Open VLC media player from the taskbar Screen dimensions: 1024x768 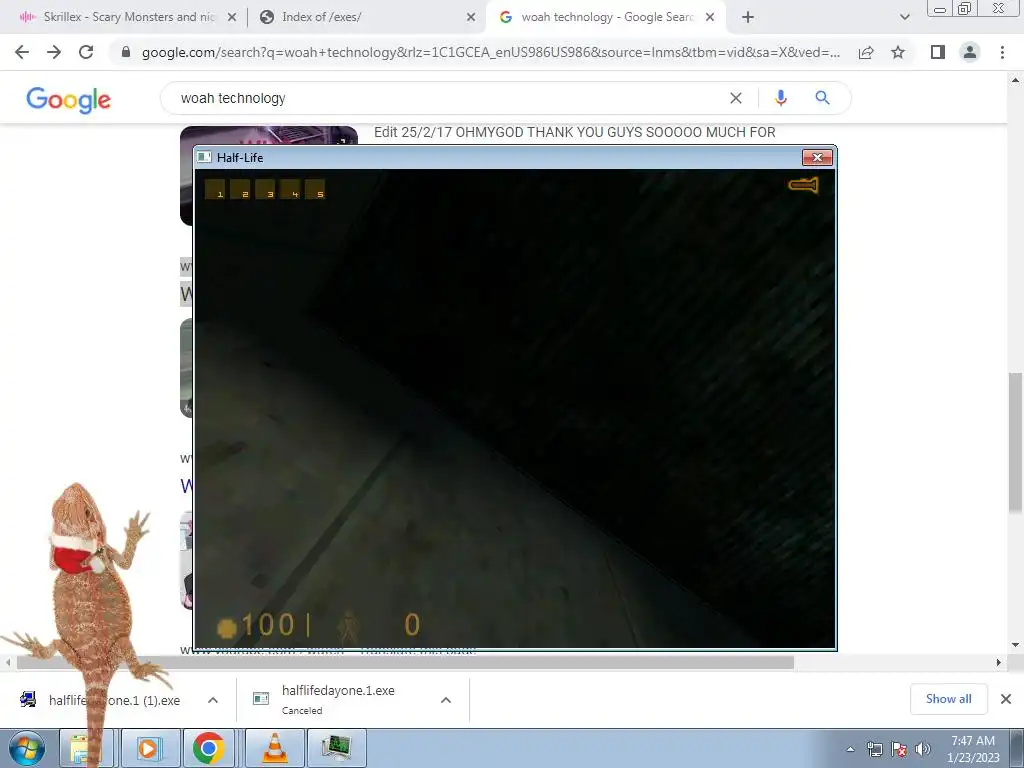pyautogui.click(x=274, y=748)
